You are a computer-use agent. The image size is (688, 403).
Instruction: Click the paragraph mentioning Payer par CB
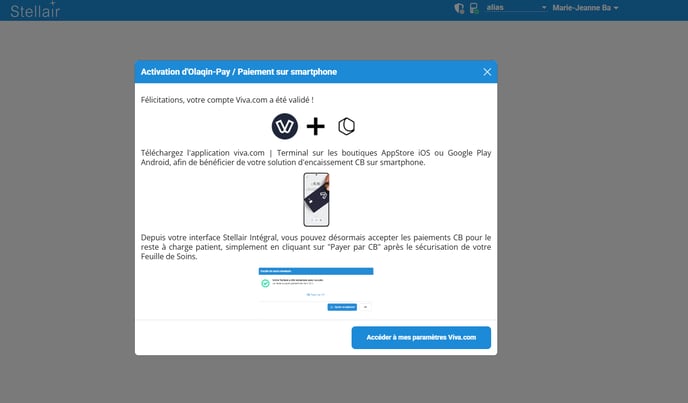pos(316,246)
